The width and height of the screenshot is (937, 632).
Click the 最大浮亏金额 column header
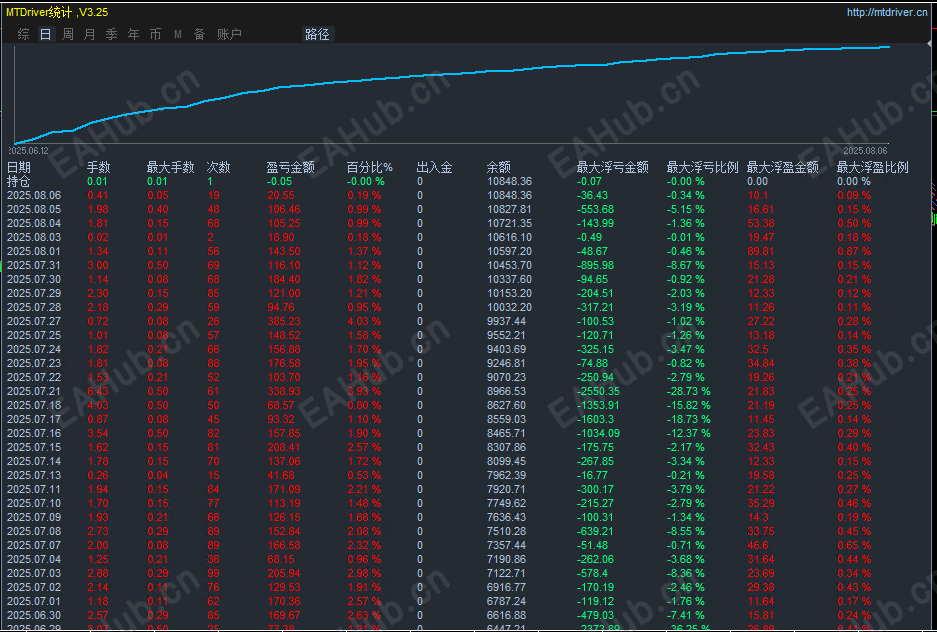point(613,168)
